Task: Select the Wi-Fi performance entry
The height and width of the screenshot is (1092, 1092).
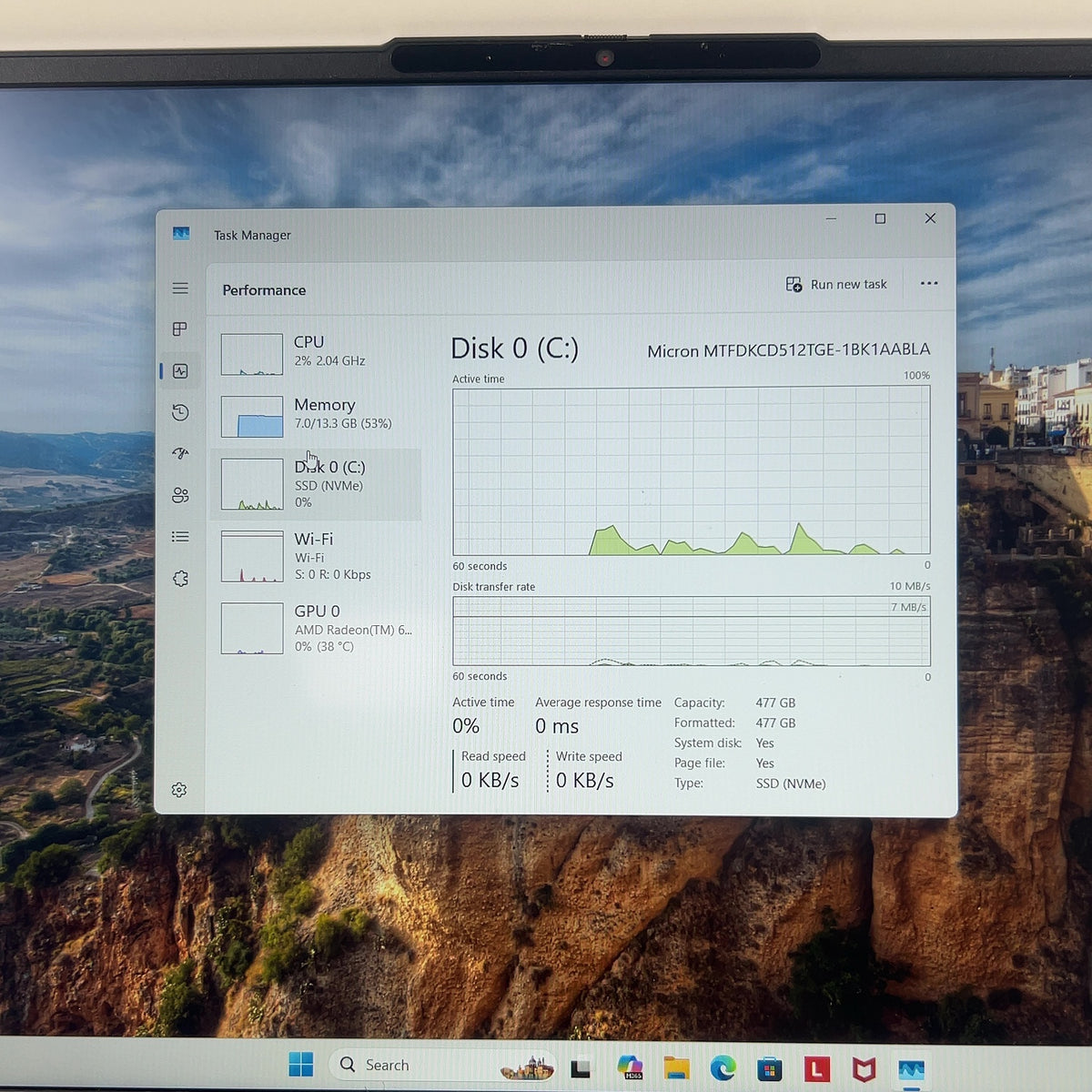Action: pyautogui.click(x=316, y=556)
